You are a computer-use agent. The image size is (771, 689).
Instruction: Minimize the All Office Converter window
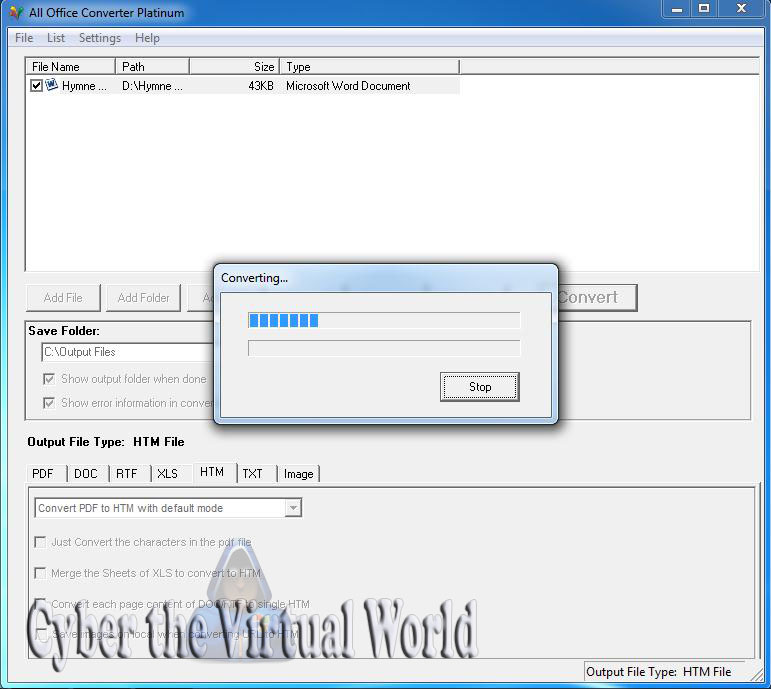pyautogui.click(x=677, y=9)
